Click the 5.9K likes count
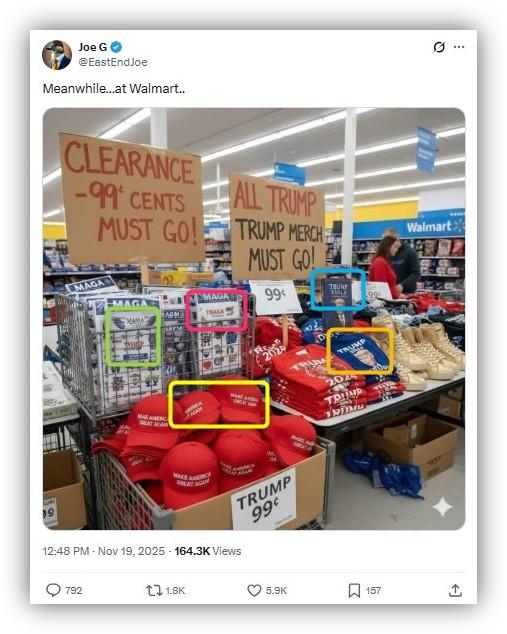 [276, 591]
